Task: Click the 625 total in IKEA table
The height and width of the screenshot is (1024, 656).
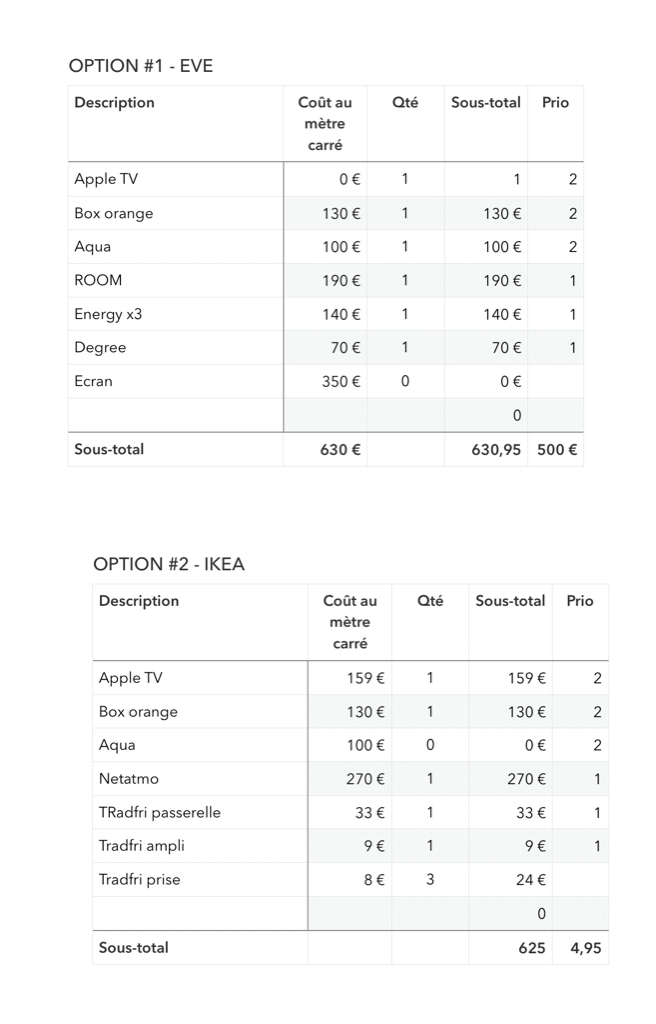Action: 510,948
